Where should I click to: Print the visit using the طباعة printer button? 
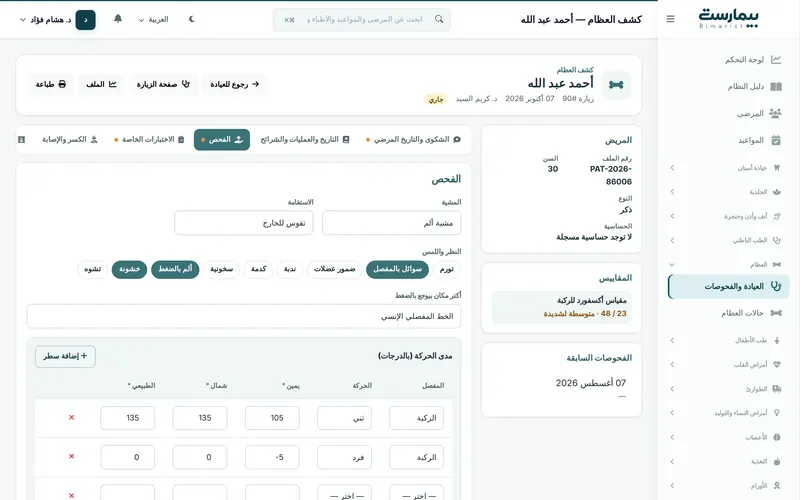coord(51,84)
